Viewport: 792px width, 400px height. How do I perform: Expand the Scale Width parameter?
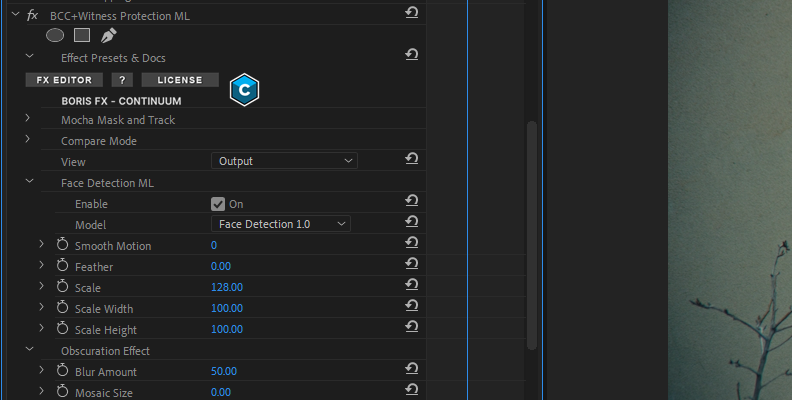click(41, 307)
